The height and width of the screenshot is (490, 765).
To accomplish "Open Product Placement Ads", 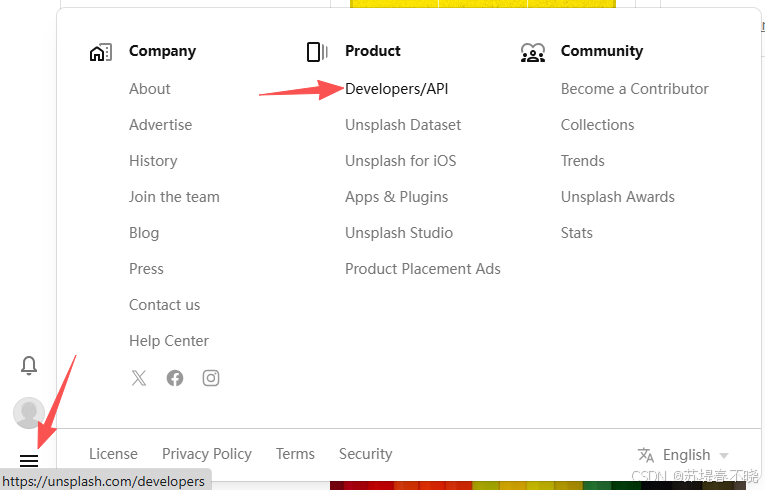I will pyautogui.click(x=423, y=269).
